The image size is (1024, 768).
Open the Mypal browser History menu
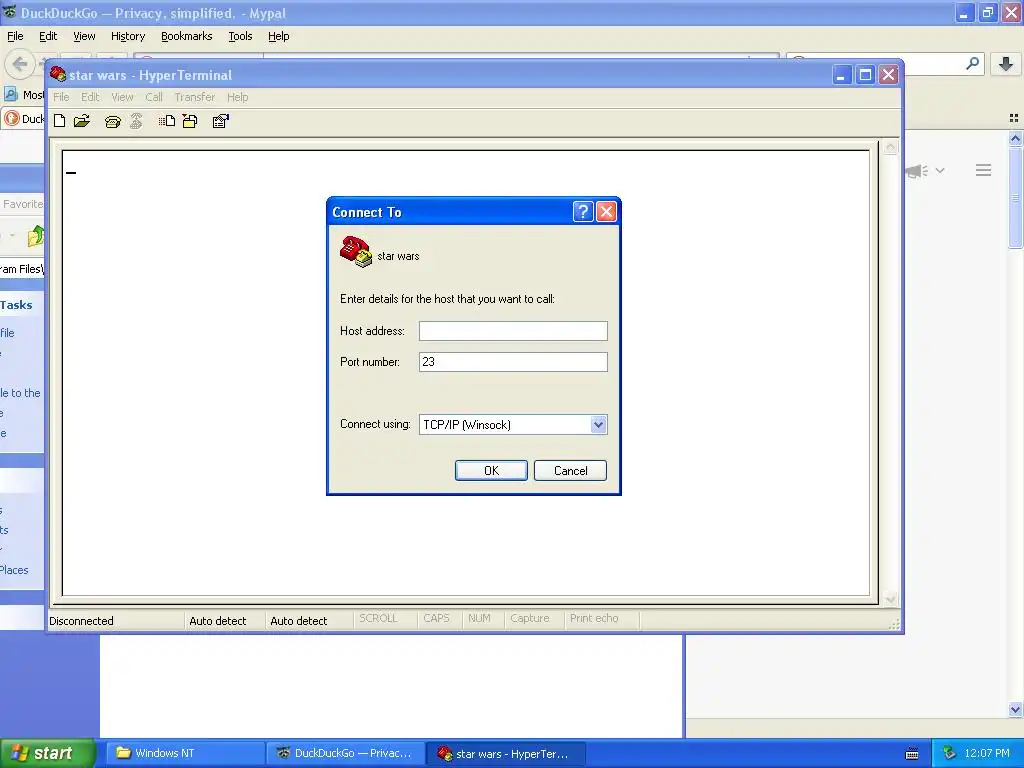[x=128, y=37]
